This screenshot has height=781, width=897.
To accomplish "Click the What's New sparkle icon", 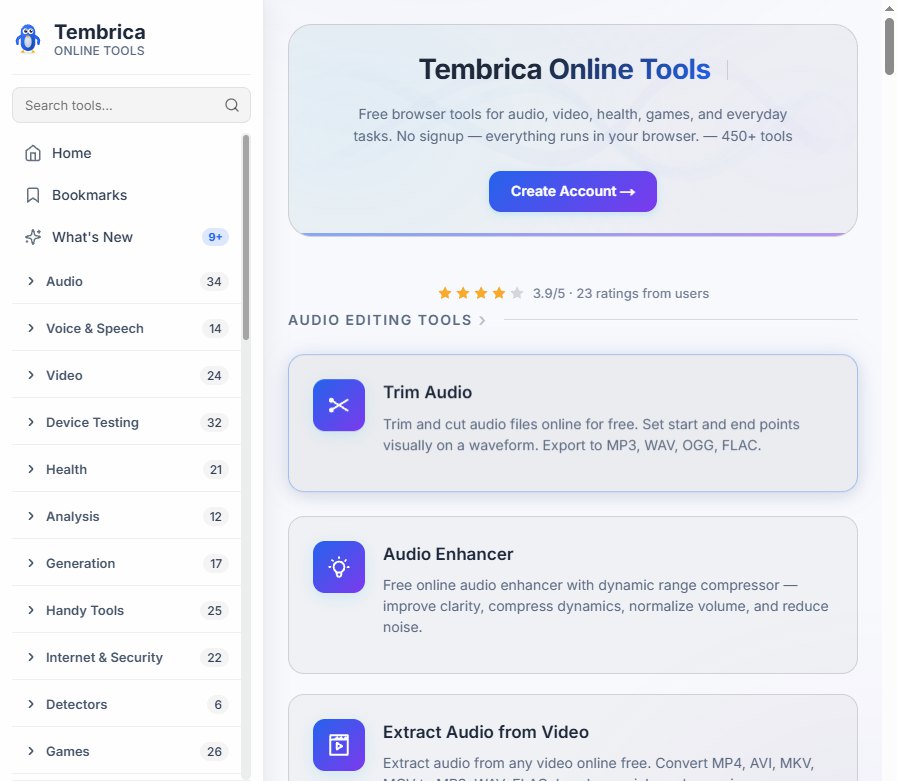I will tap(33, 237).
